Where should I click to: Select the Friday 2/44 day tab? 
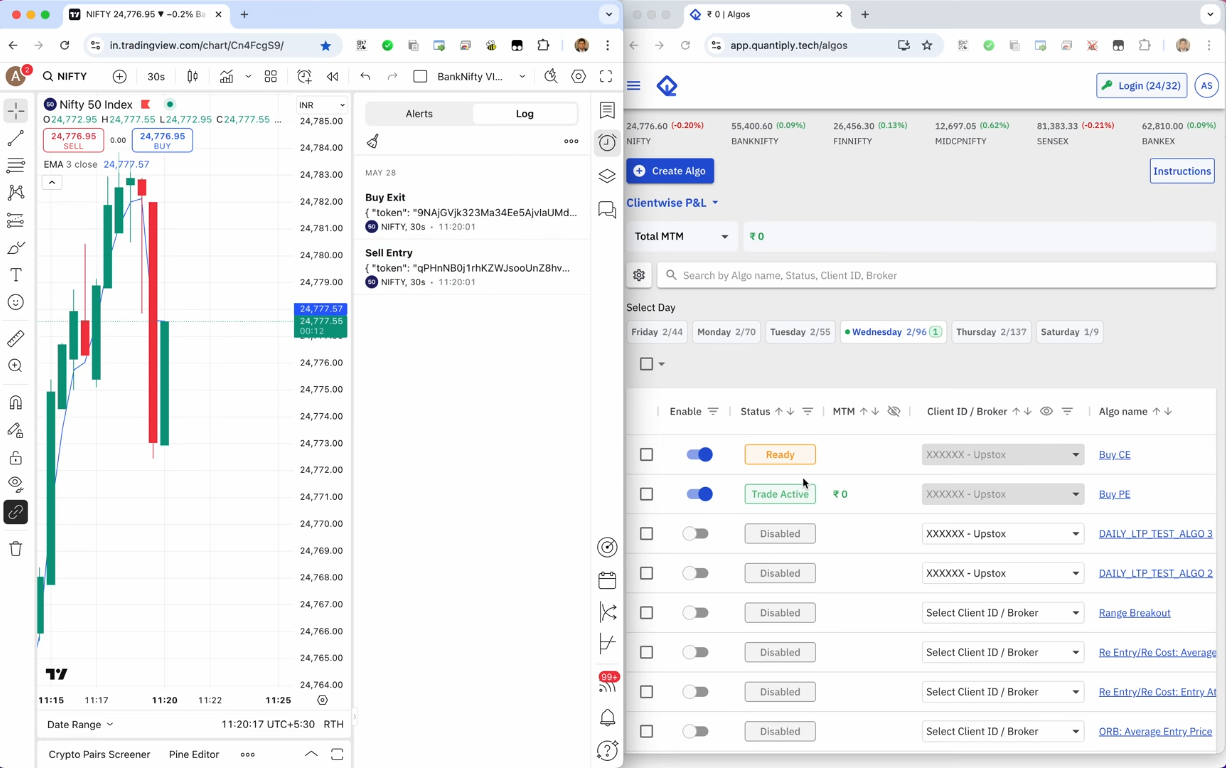point(657,332)
